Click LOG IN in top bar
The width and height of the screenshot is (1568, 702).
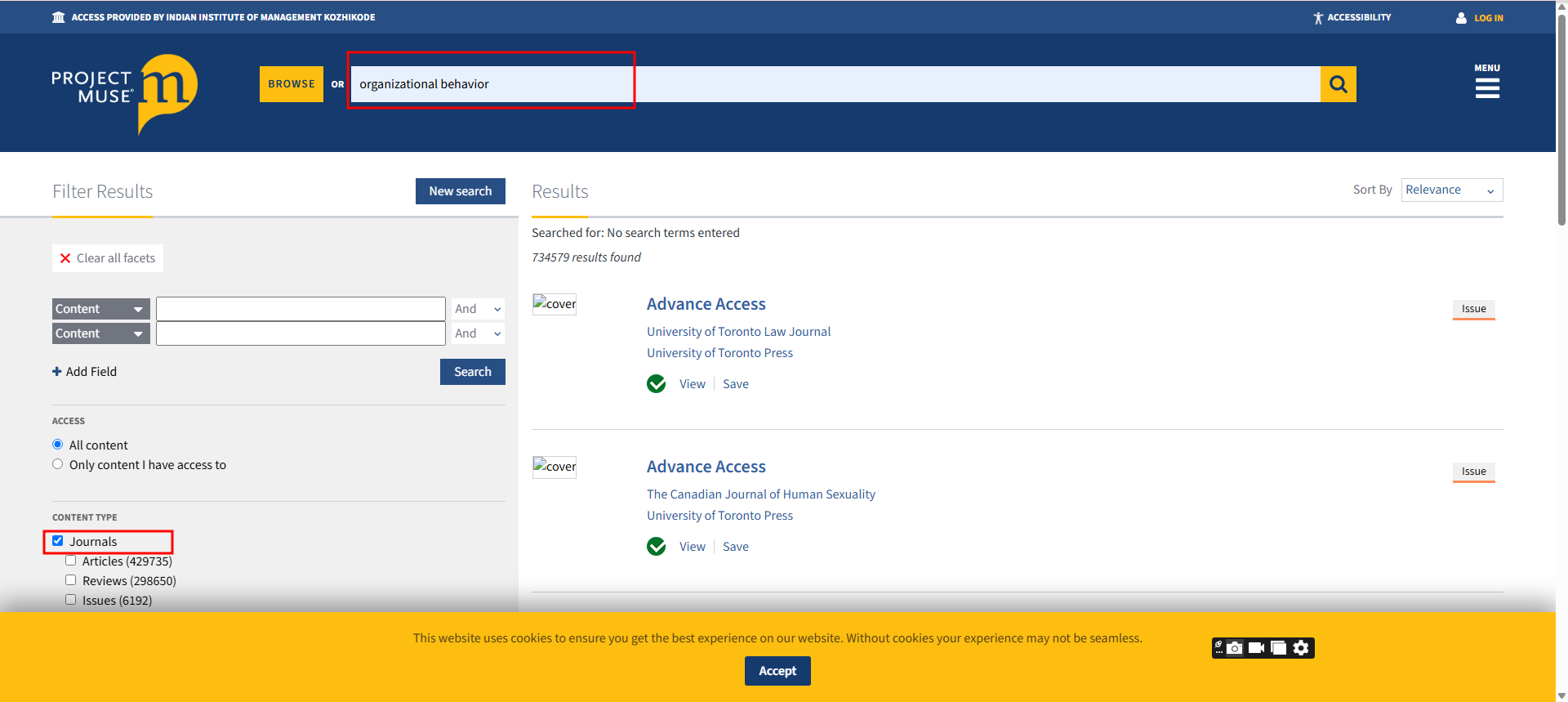1488,18
